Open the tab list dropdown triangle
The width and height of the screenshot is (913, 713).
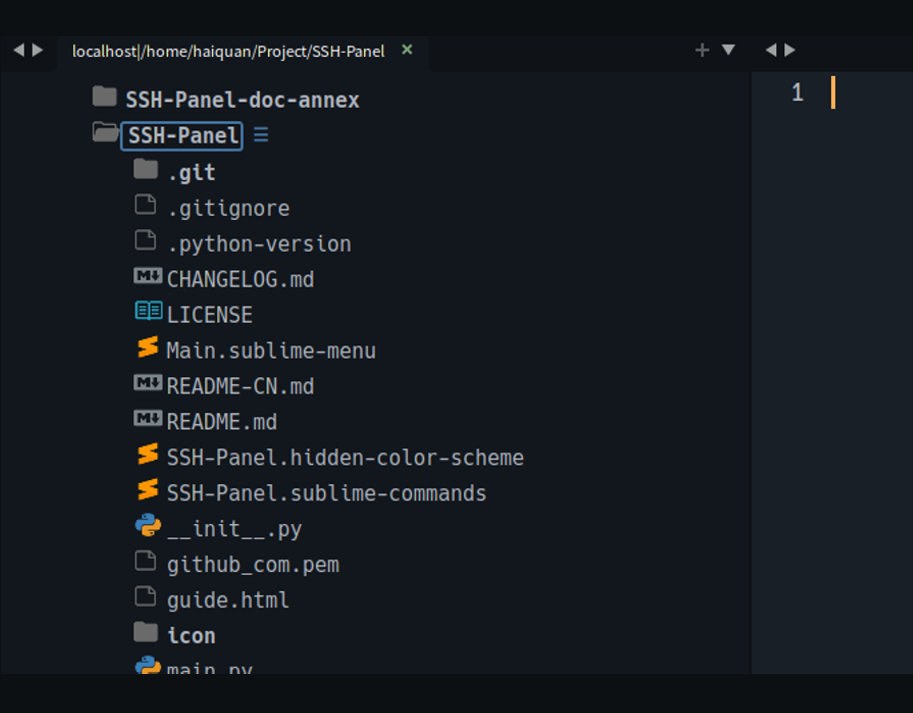coord(728,49)
